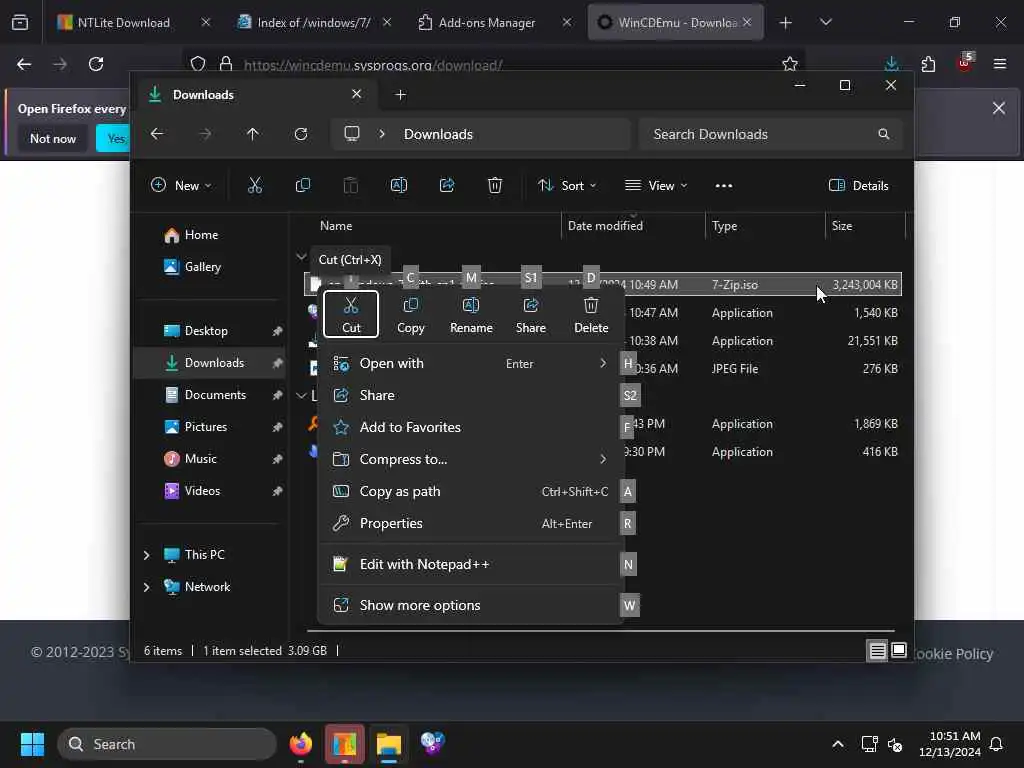This screenshot has height=768, width=1024.
Task: Open the New dropdown in Explorer
Action: 181,185
